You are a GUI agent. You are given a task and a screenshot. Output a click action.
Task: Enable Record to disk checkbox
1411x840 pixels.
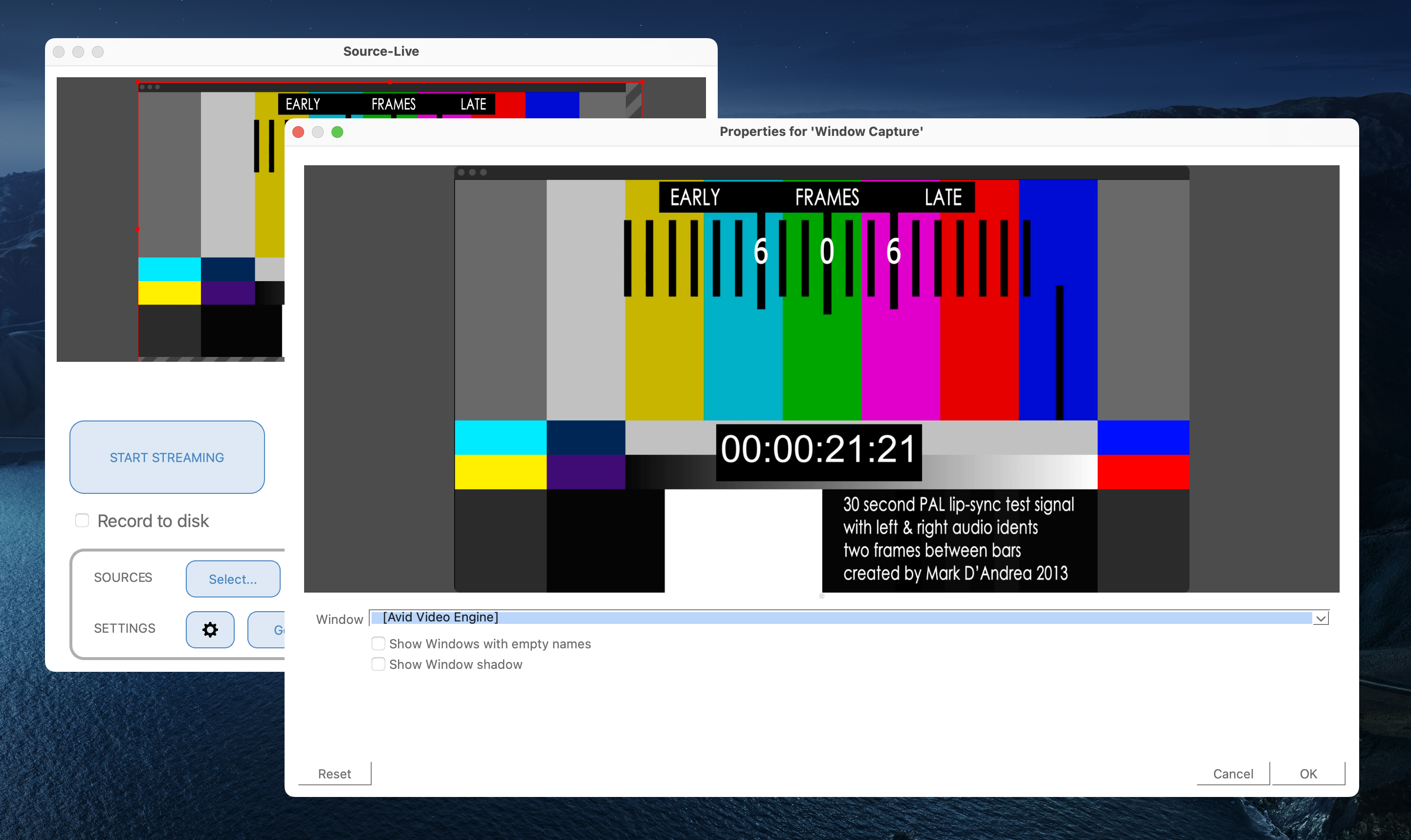click(x=82, y=520)
